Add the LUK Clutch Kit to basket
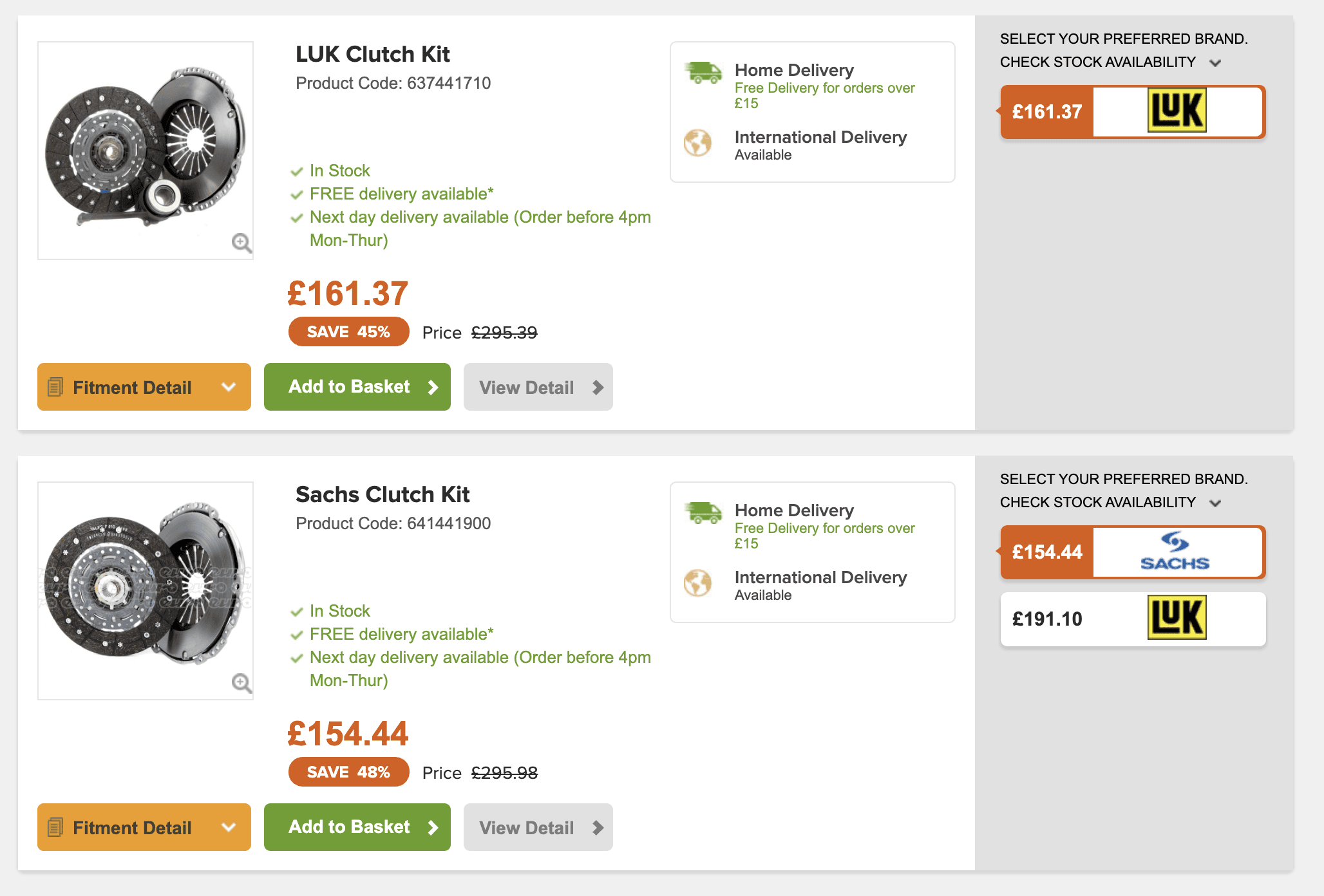The image size is (1324, 896). (x=357, y=387)
